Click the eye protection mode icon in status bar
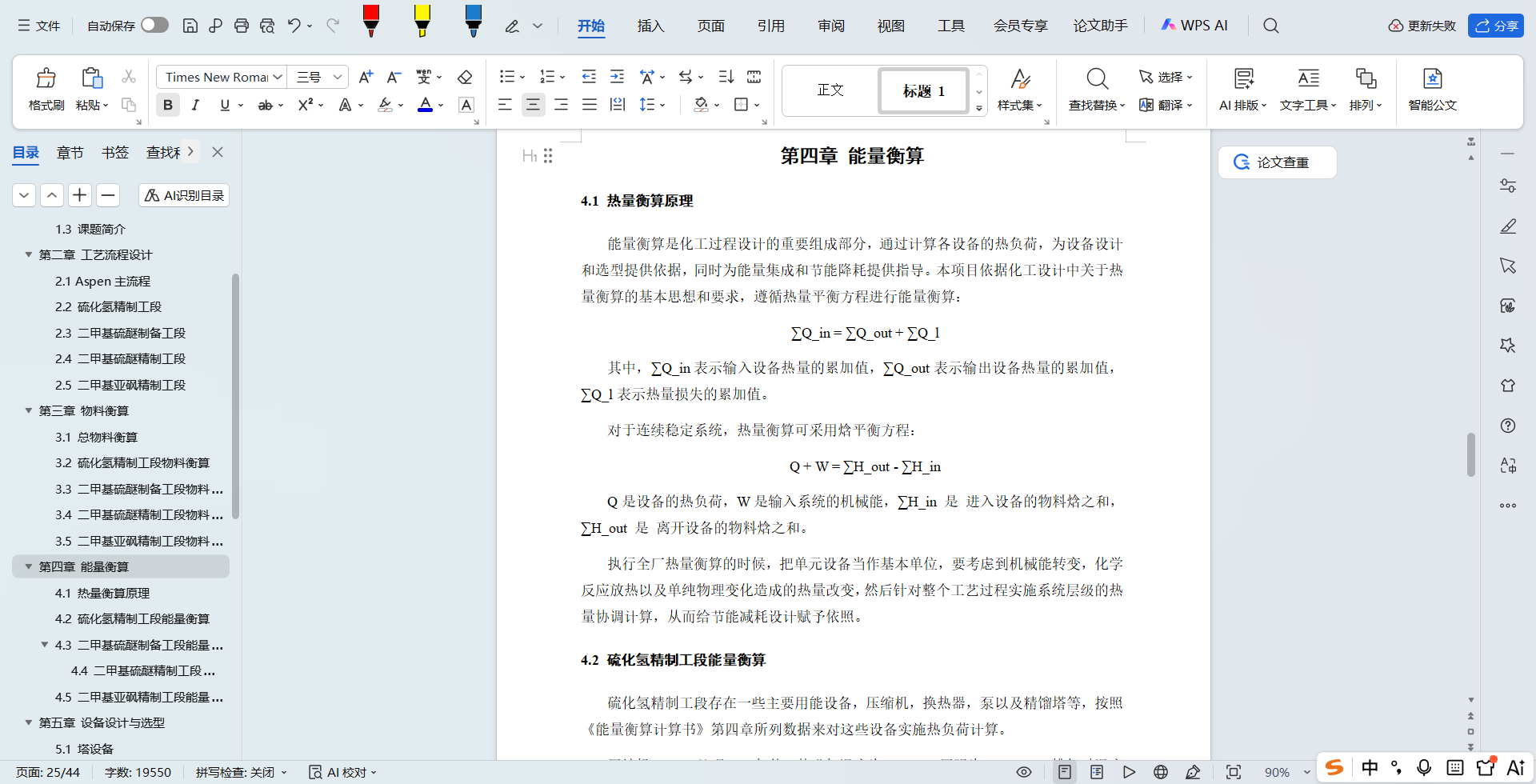Image resolution: width=1536 pixels, height=784 pixels. (x=1023, y=772)
